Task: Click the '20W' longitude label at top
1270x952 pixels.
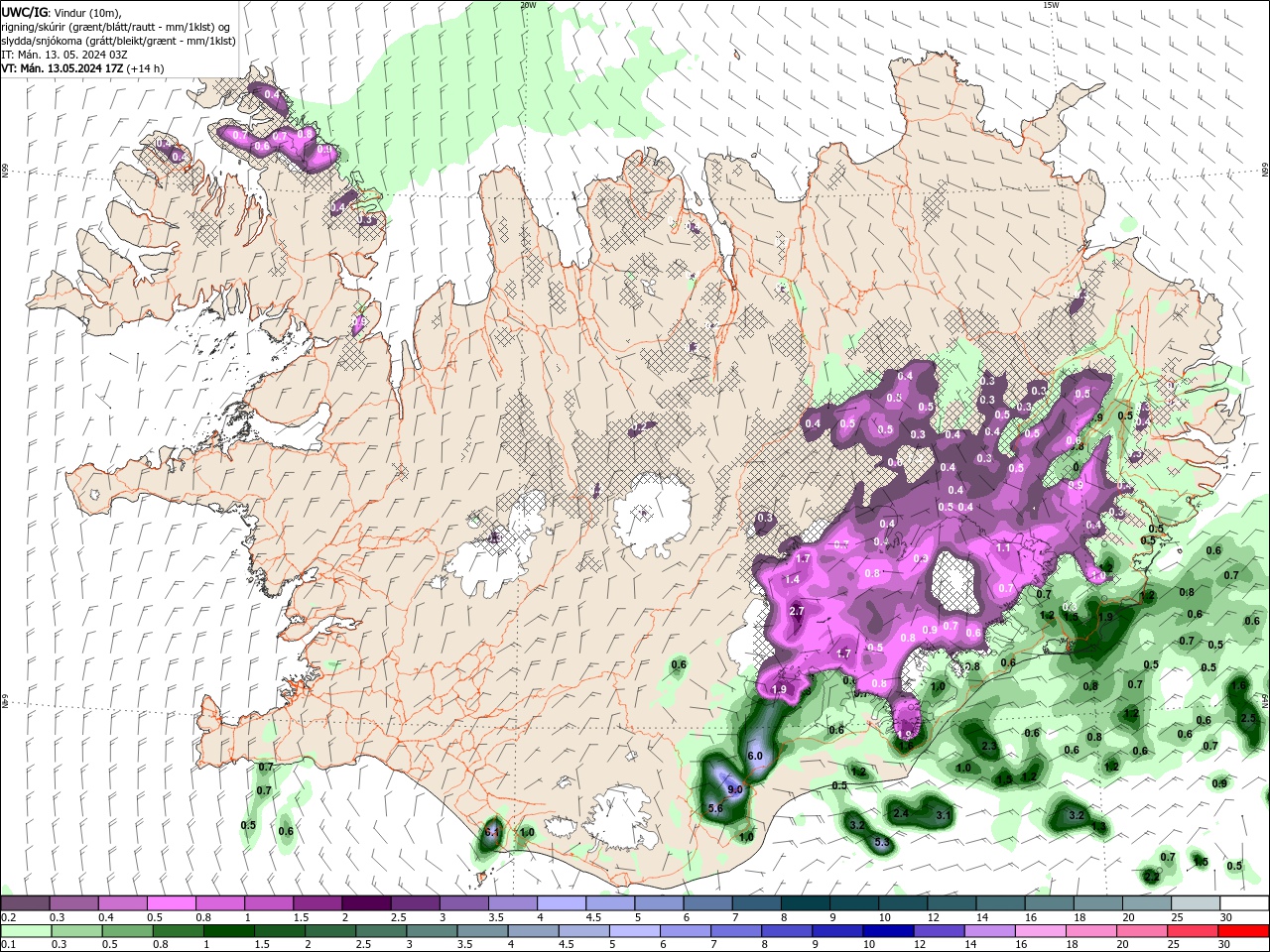Action: (528, 4)
